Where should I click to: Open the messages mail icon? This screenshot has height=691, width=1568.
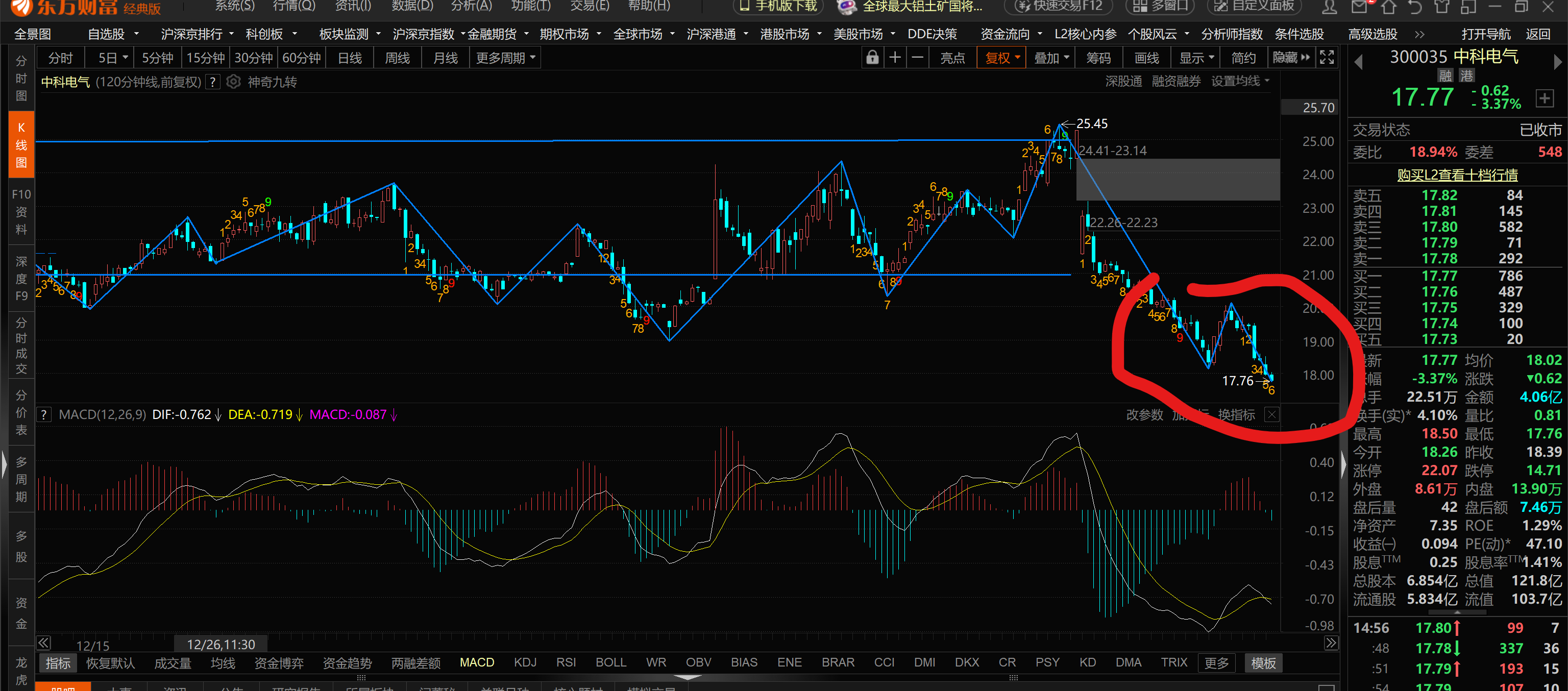click(x=1359, y=7)
